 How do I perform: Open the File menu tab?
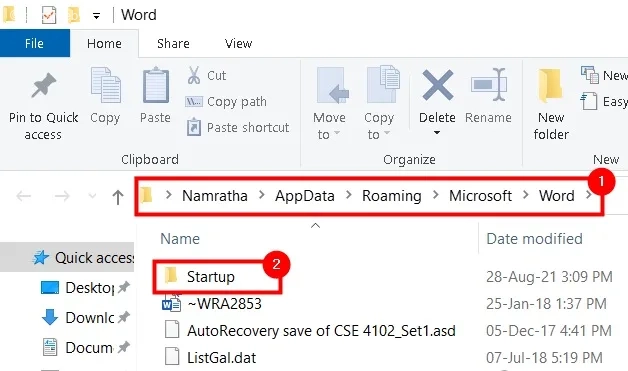click(35, 43)
